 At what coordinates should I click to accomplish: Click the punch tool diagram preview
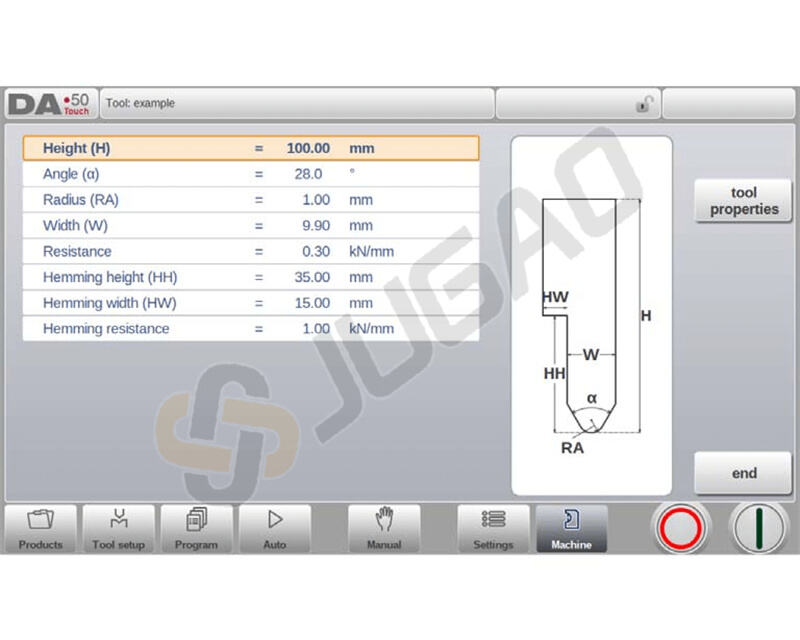(x=591, y=315)
